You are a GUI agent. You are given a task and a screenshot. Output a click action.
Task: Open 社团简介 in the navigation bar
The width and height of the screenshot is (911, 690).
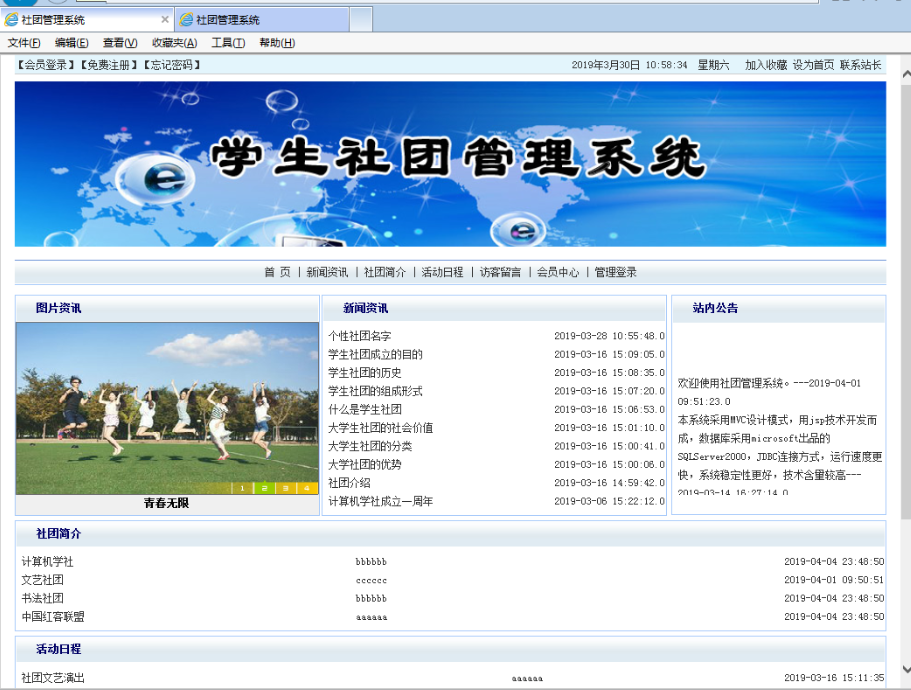pos(385,272)
